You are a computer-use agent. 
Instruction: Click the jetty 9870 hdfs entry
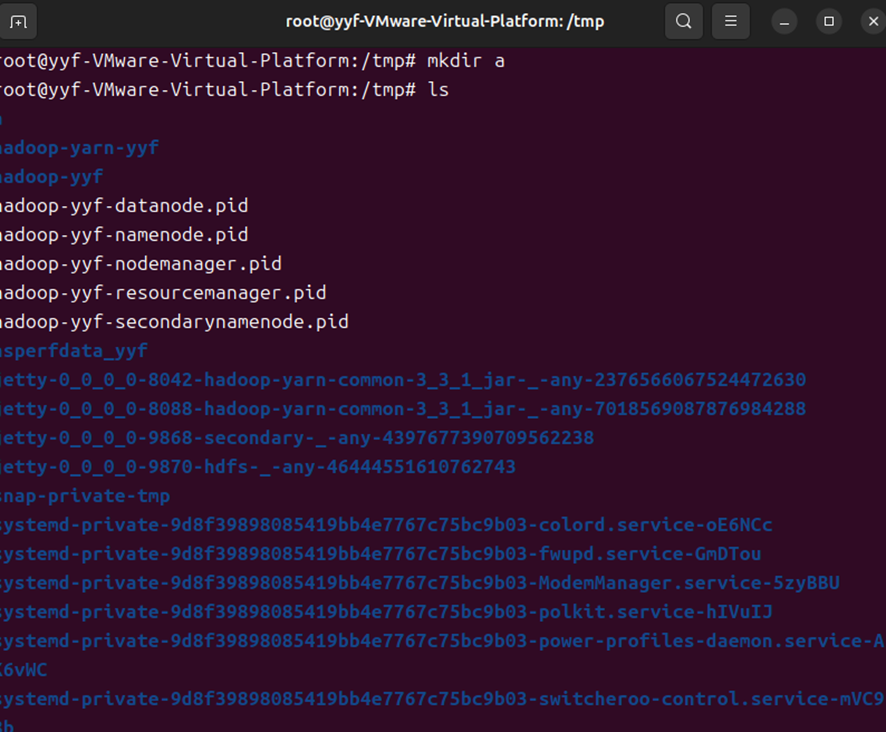[x=258, y=467]
